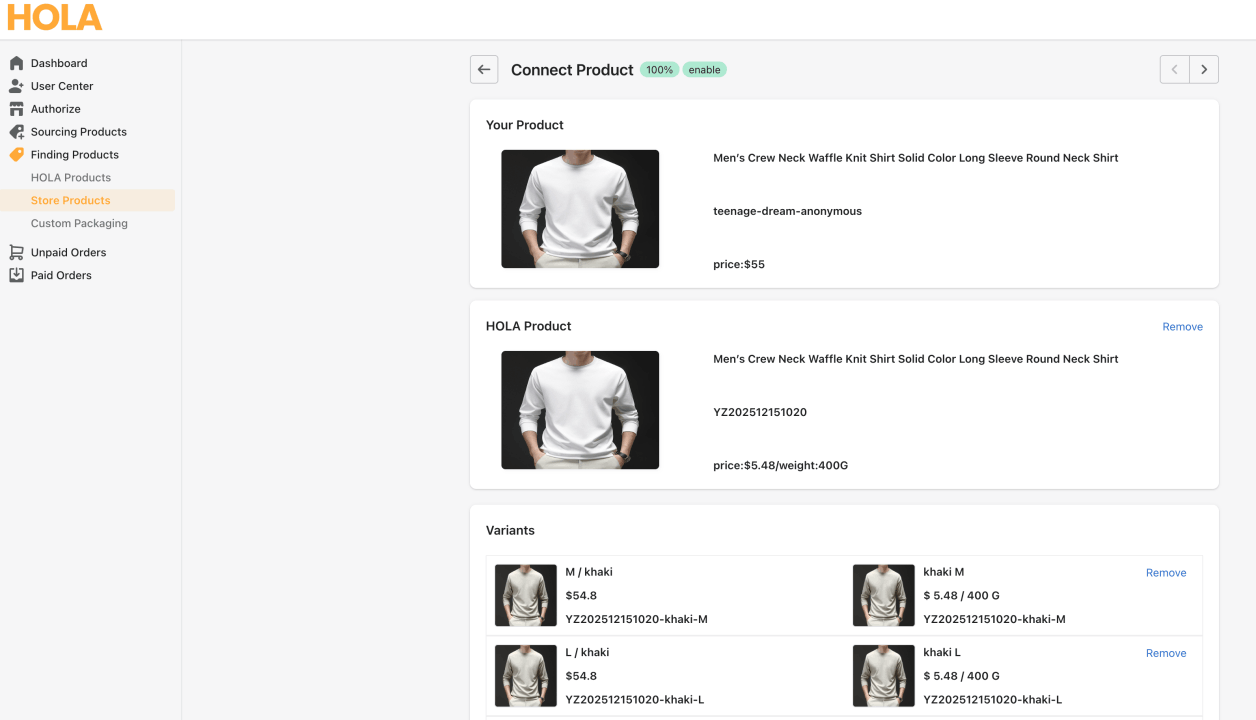The image size is (1256, 720).
Task: Select Store Products in sidebar
Action: point(71,201)
